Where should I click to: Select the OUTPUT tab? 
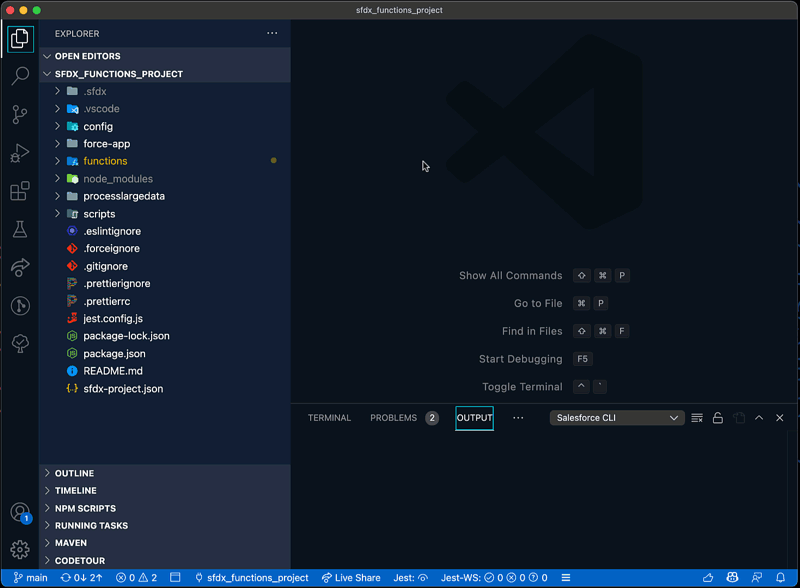[474, 418]
